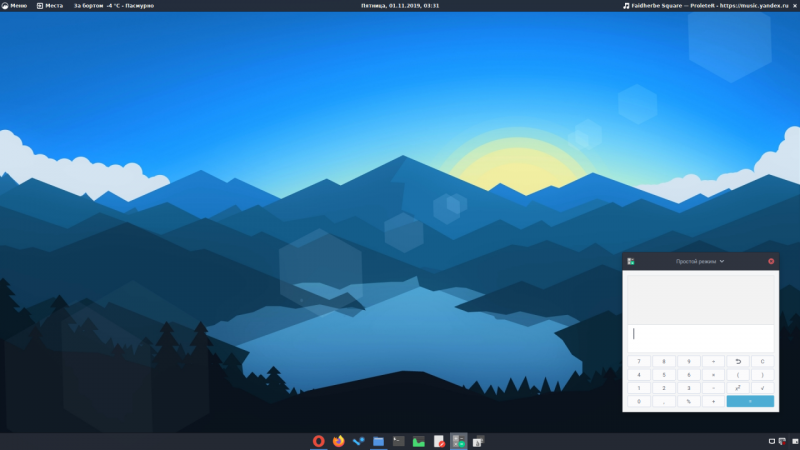Click the 2 button on calculator
800x450 pixels.
point(664,388)
